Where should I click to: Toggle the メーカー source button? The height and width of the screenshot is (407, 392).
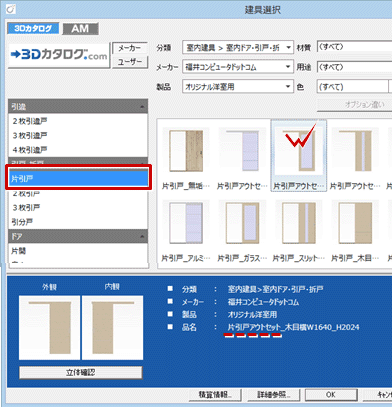pos(130,49)
